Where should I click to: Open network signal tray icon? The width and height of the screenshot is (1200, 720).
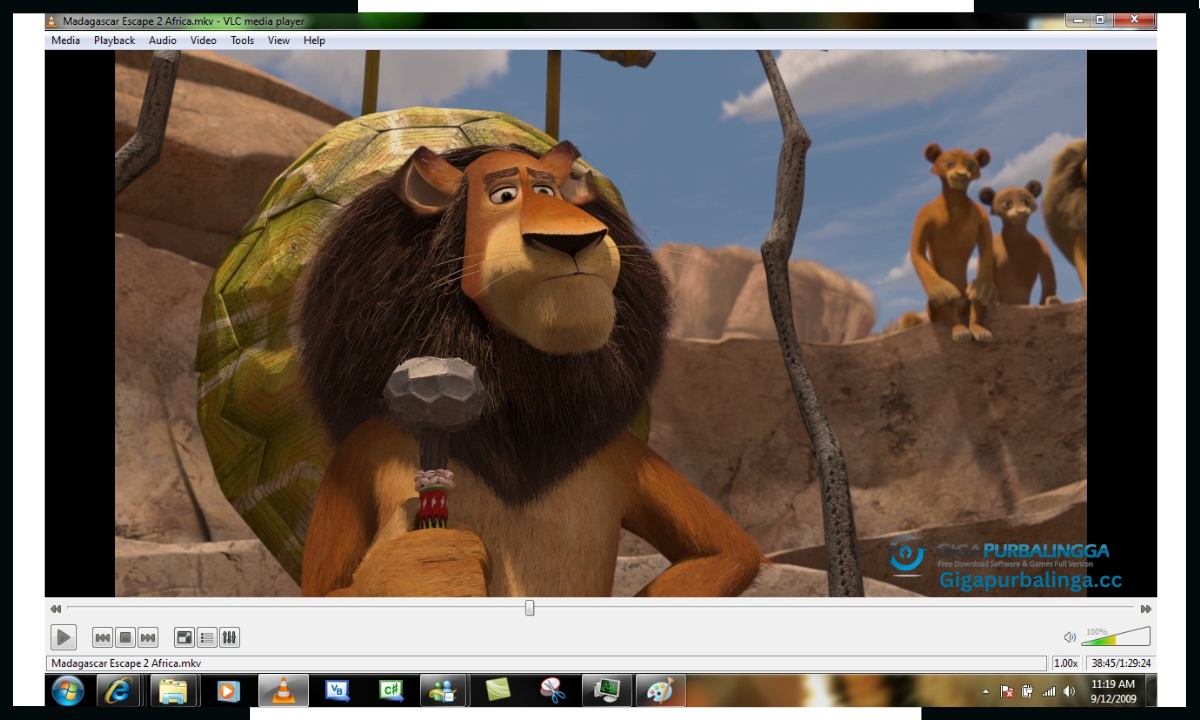click(1049, 691)
